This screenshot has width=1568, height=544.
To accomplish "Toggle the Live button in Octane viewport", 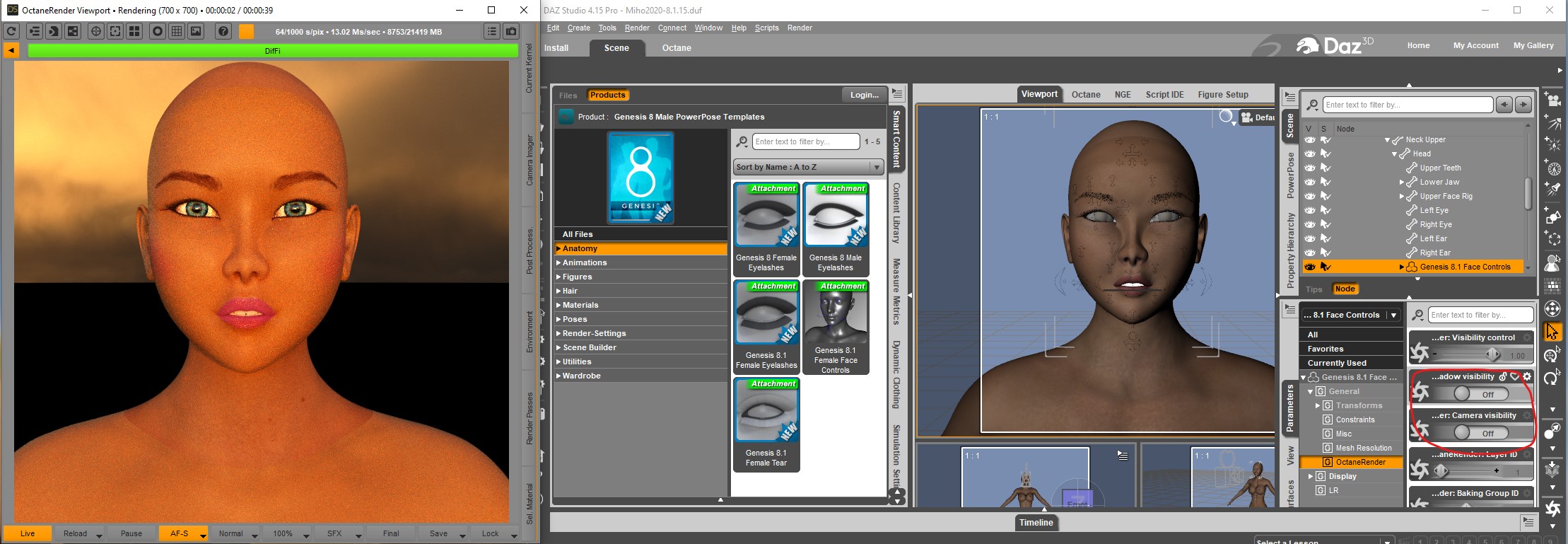I will tap(28, 533).
